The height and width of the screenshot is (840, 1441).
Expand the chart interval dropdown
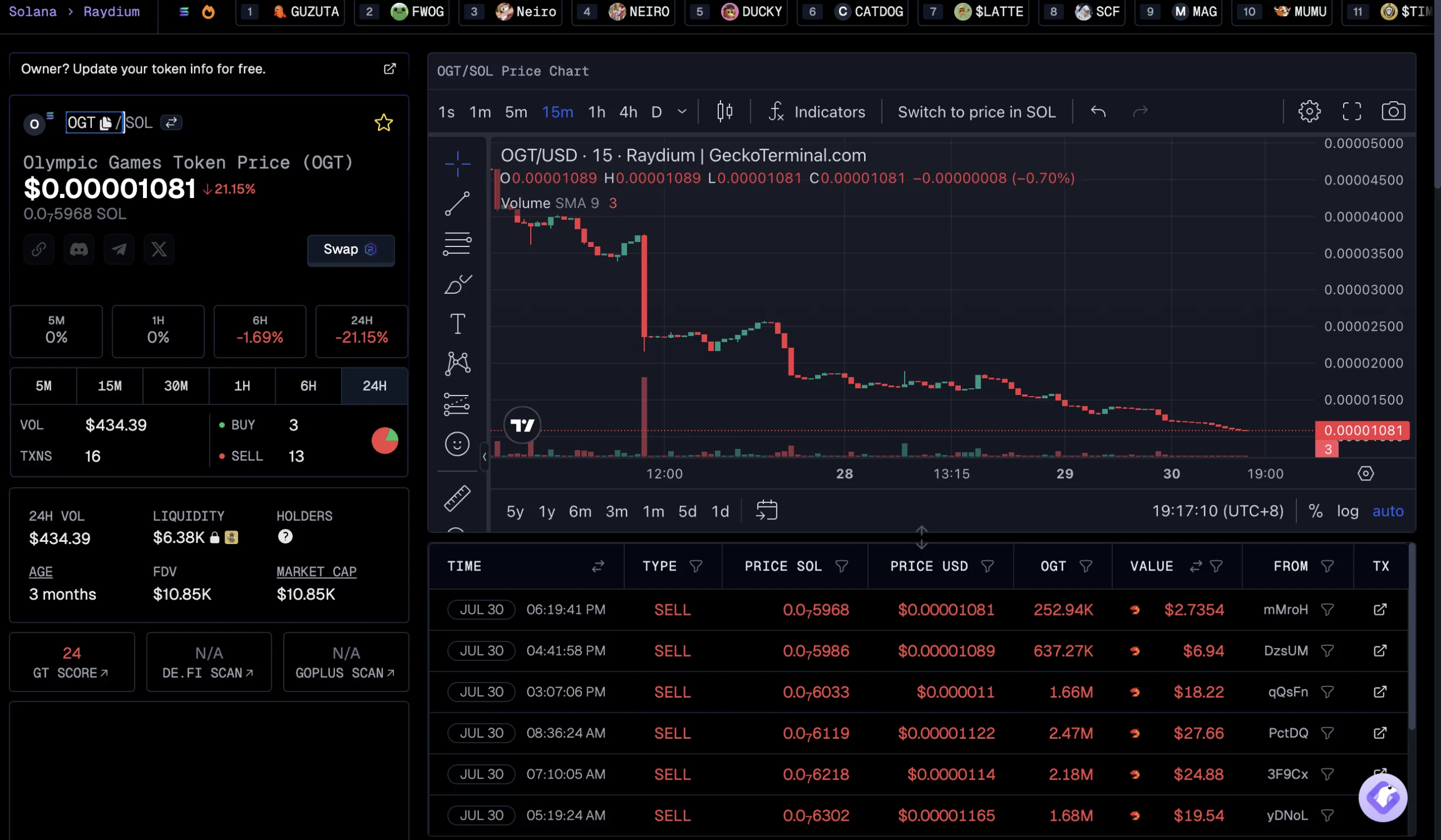point(682,111)
